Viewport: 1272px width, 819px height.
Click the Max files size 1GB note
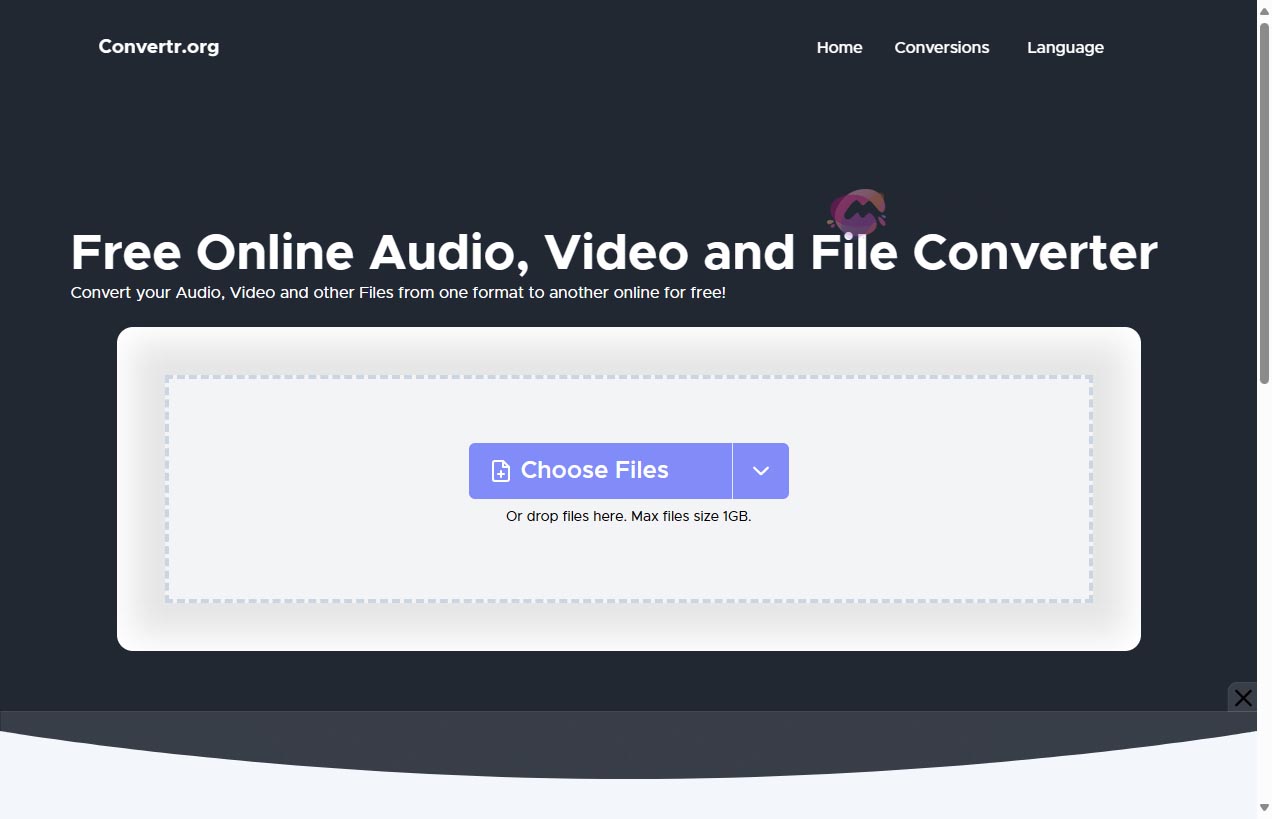pos(628,516)
